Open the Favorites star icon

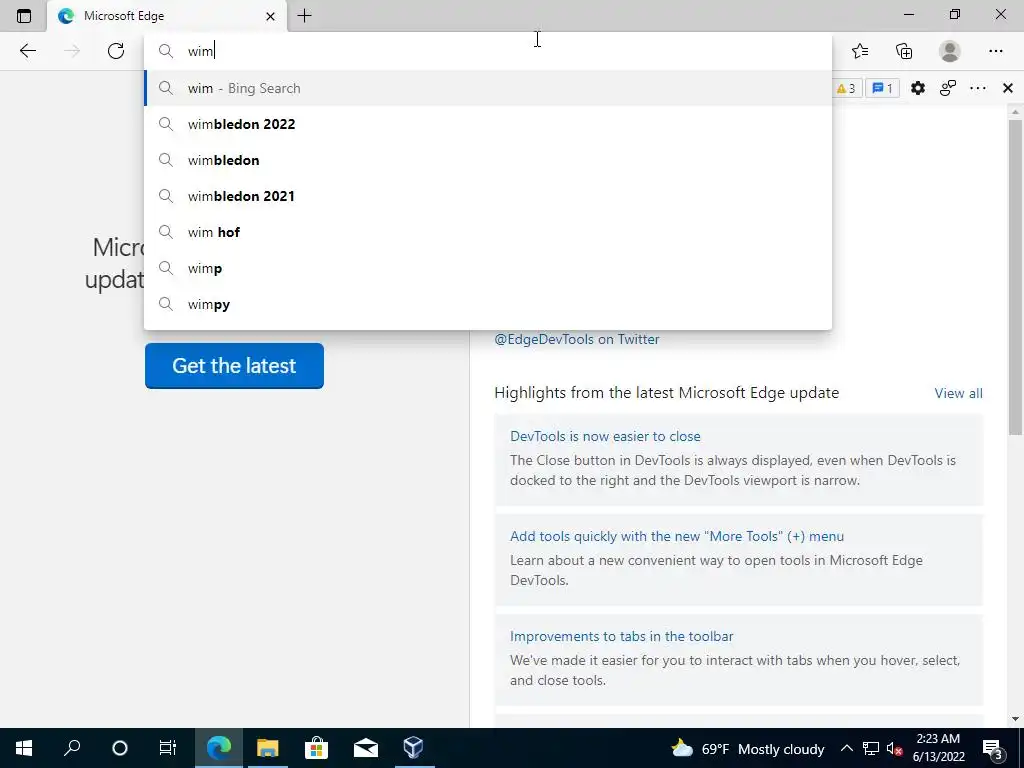pyautogui.click(x=860, y=51)
